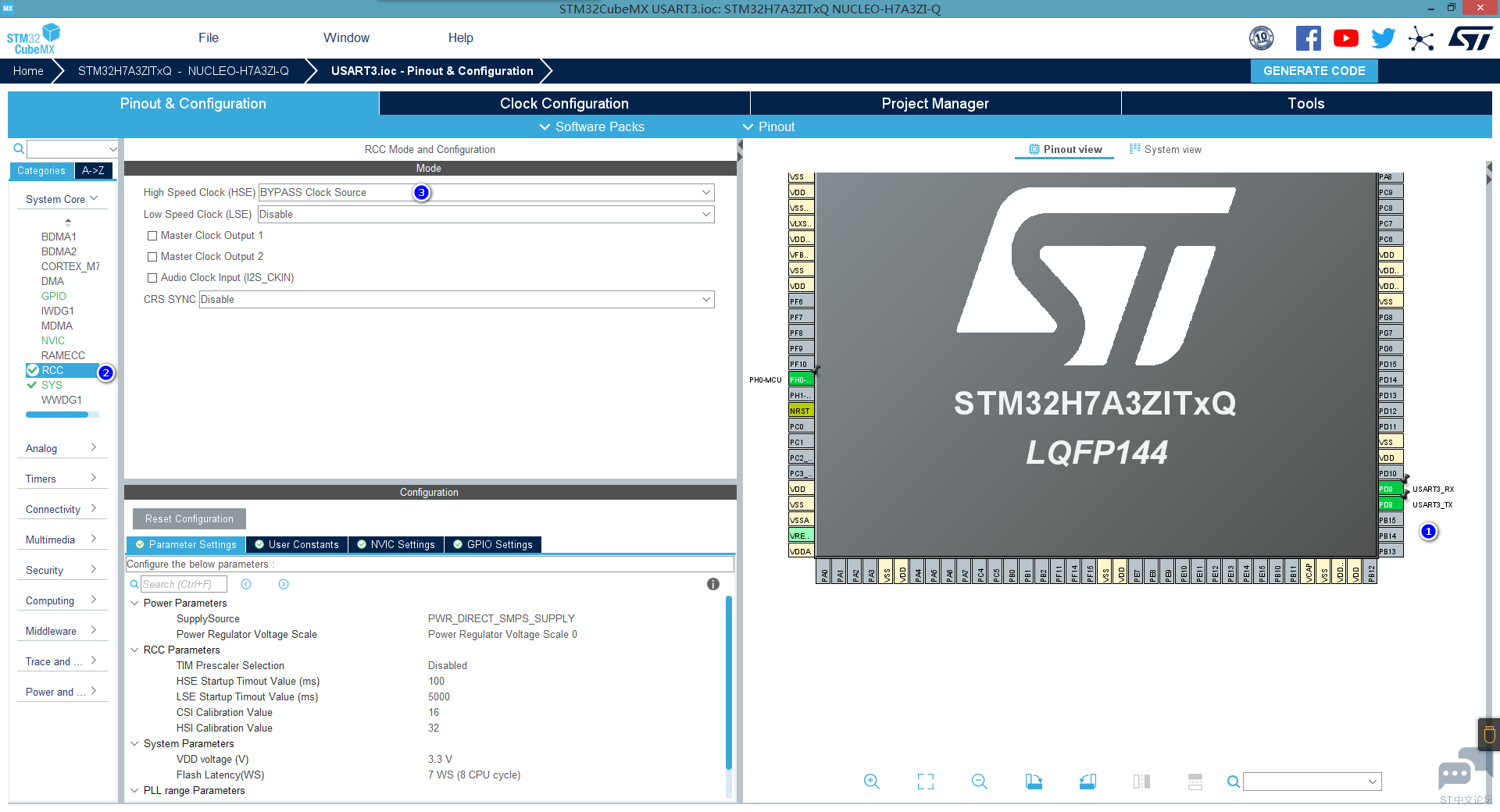Switch peripheral list to A->Z sorting

point(93,170)
